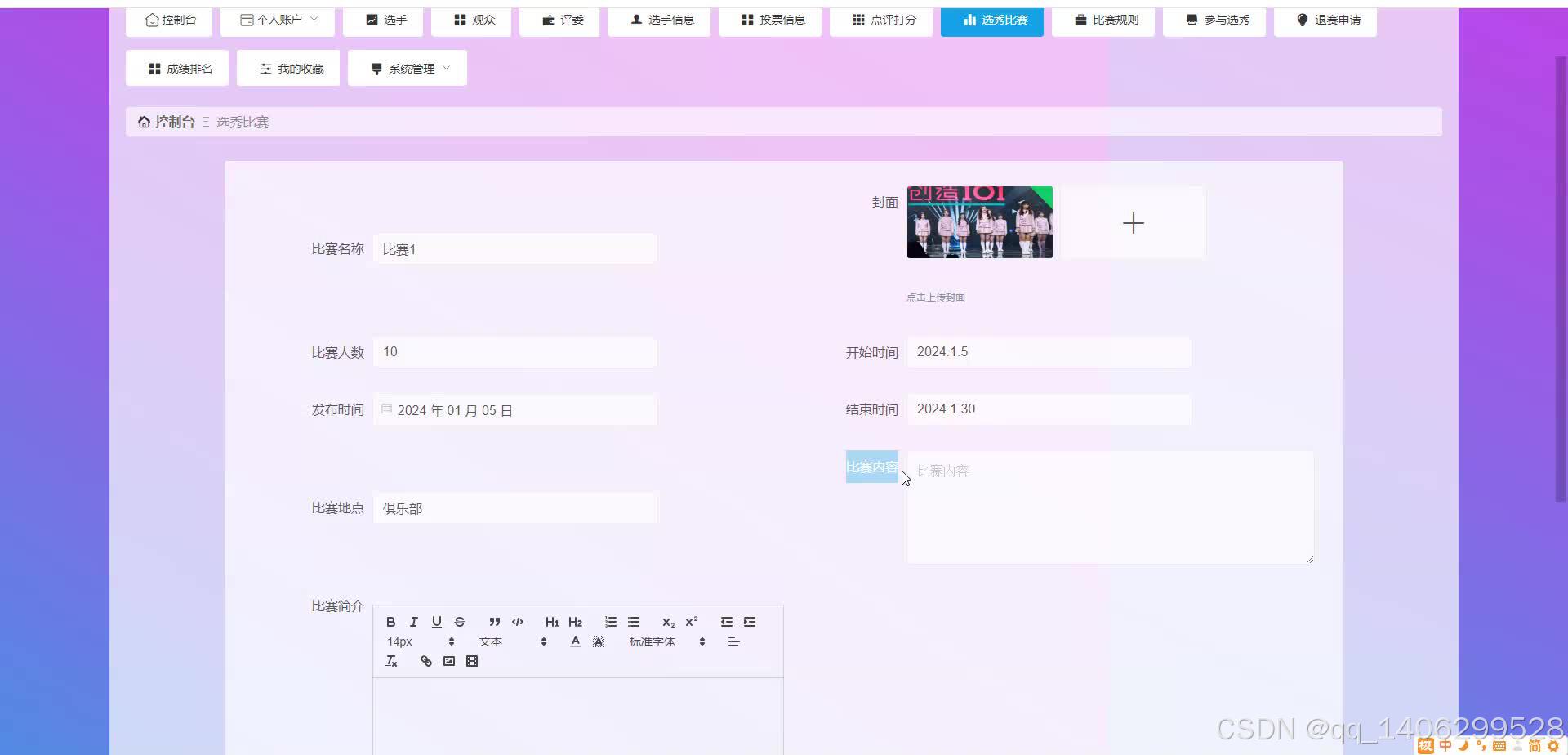Increase indent in the editor
Image resolution: width=1568 pixels, height=755 pixels.
coord(749,622)
